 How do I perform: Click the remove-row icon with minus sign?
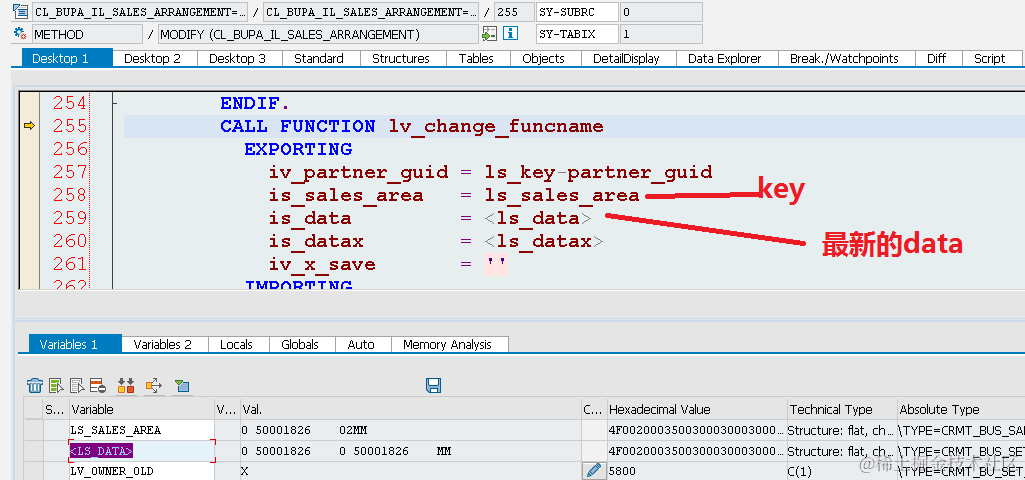[x=98, y=385]
